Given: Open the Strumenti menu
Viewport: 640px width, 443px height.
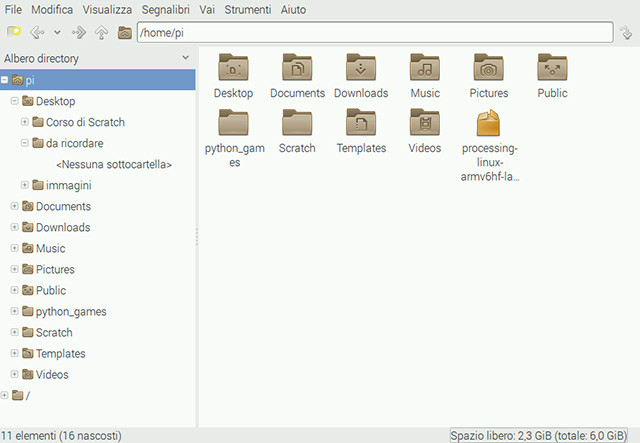Looking at the screenshot, I should pos(248,9).
